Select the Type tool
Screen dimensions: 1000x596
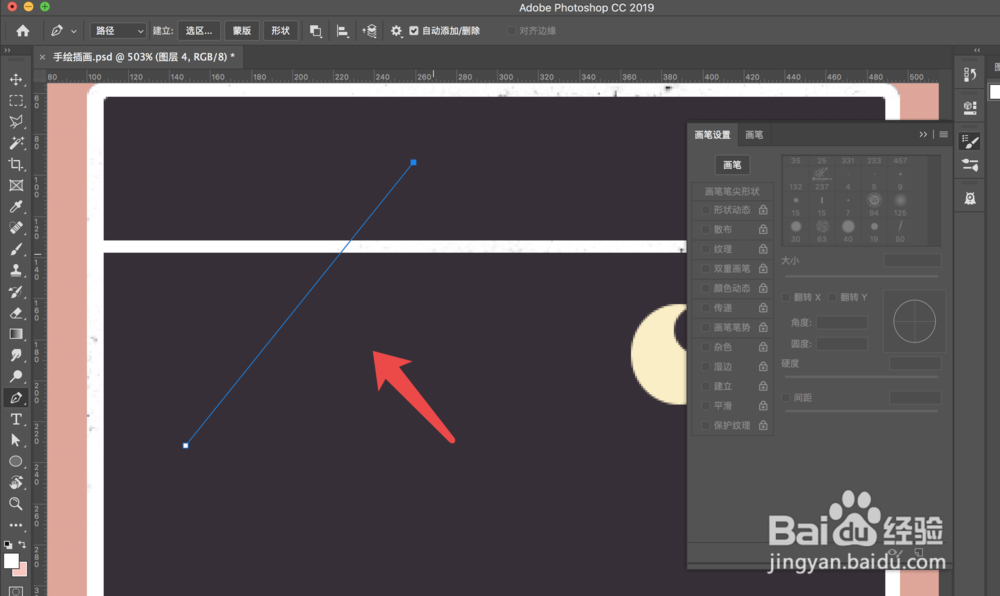16,419
